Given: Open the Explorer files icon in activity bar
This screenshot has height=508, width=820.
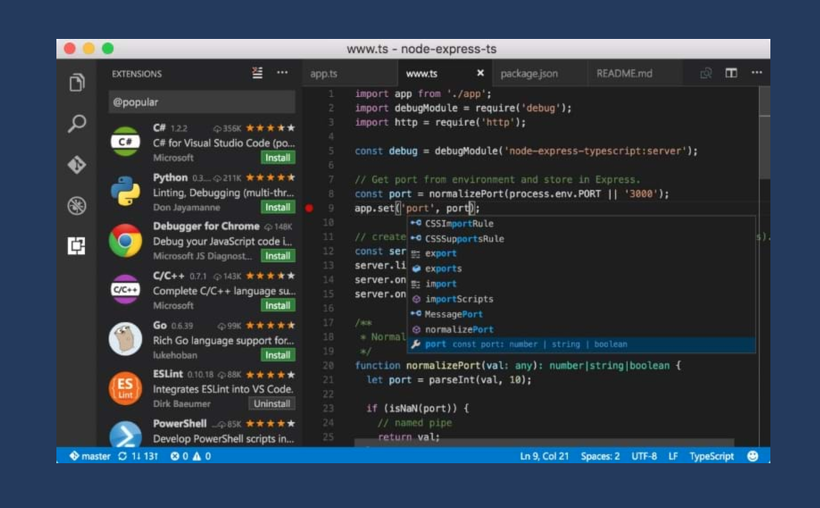Looking at the screenshot, I should tap(77, 83).
